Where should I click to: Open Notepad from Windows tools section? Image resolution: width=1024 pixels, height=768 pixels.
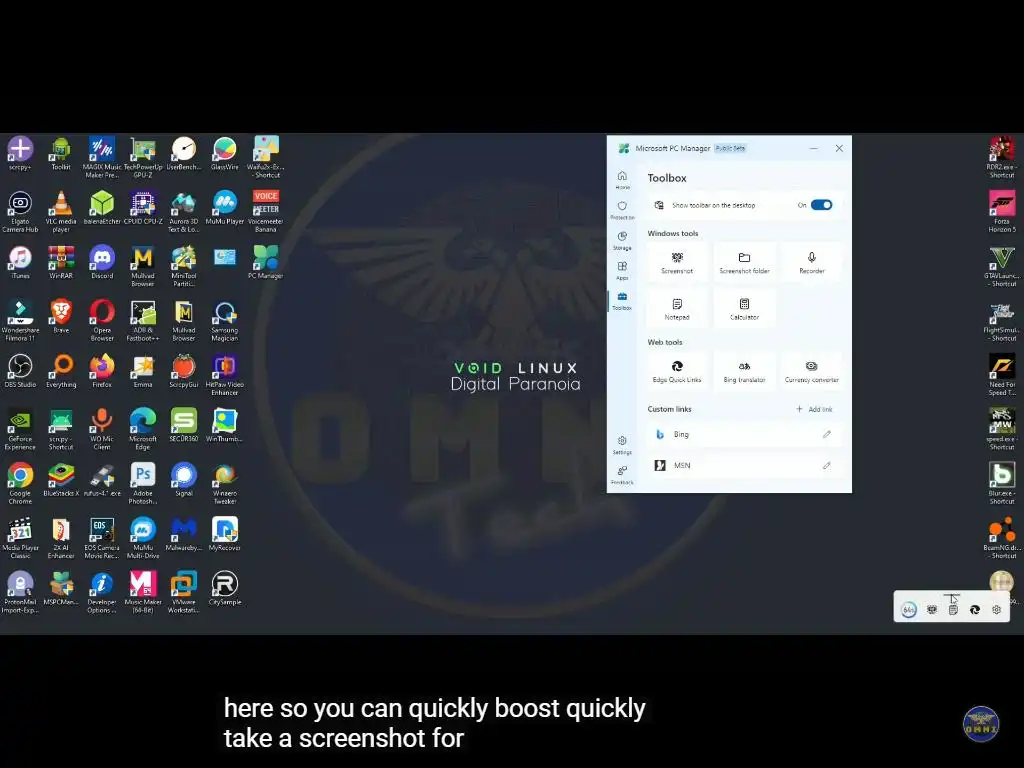coord(677,309)
